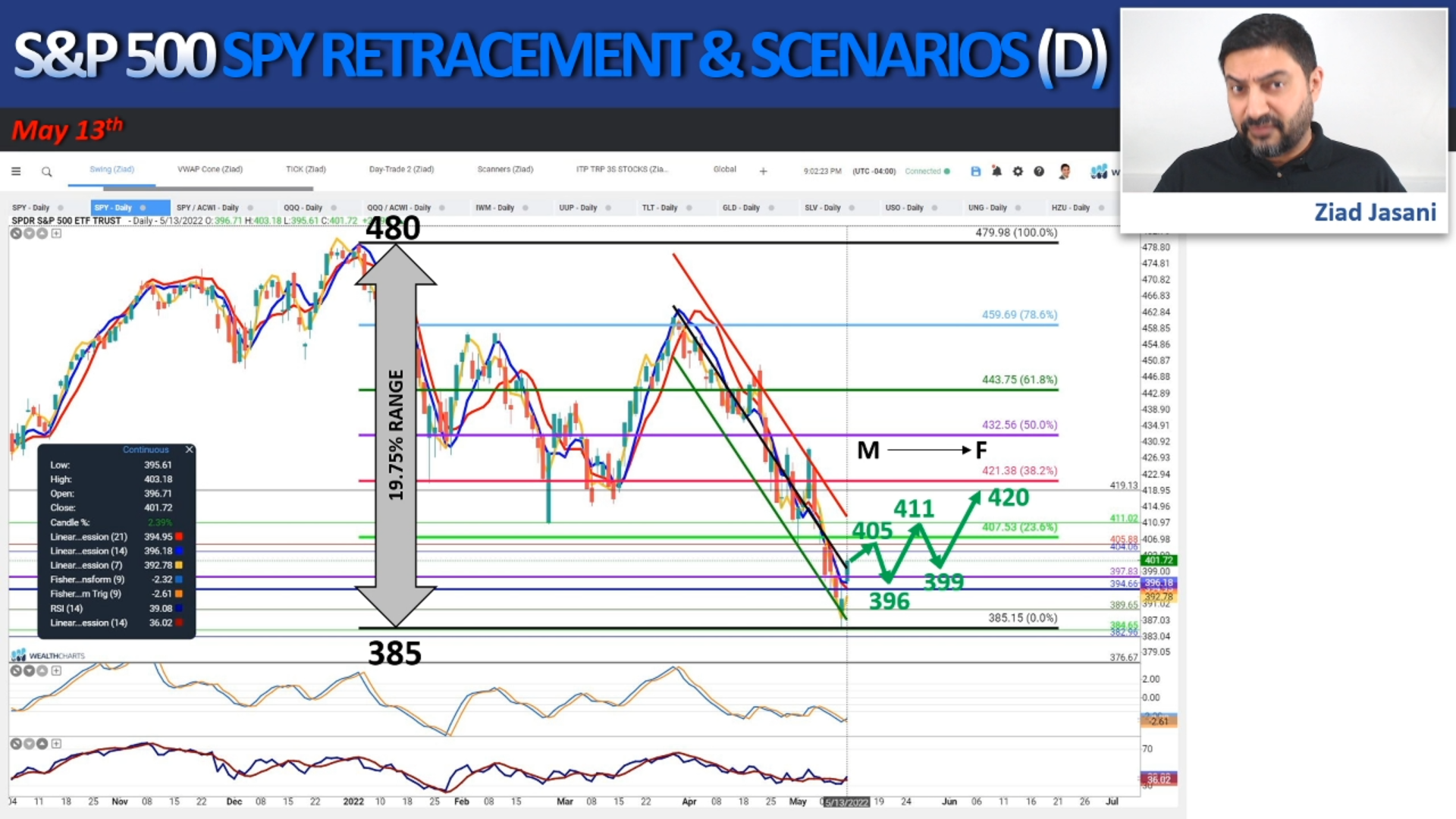Switch to the Scanners (Ziad) workspace tab
The image size is (1456, 819).
click(505, 169)
